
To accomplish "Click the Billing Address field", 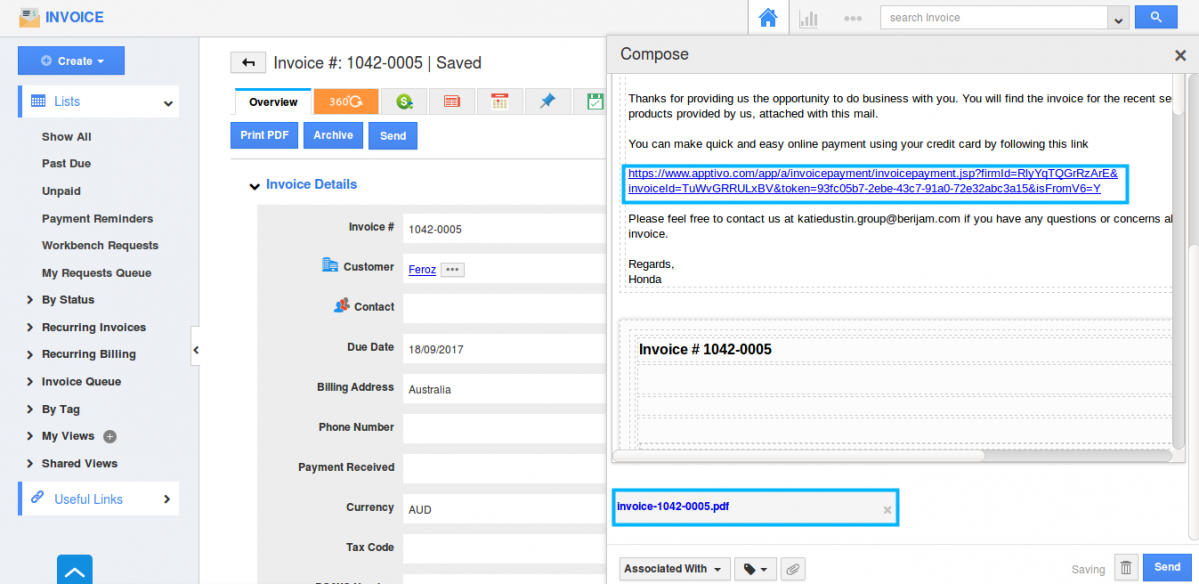I will tap(505, 389).
